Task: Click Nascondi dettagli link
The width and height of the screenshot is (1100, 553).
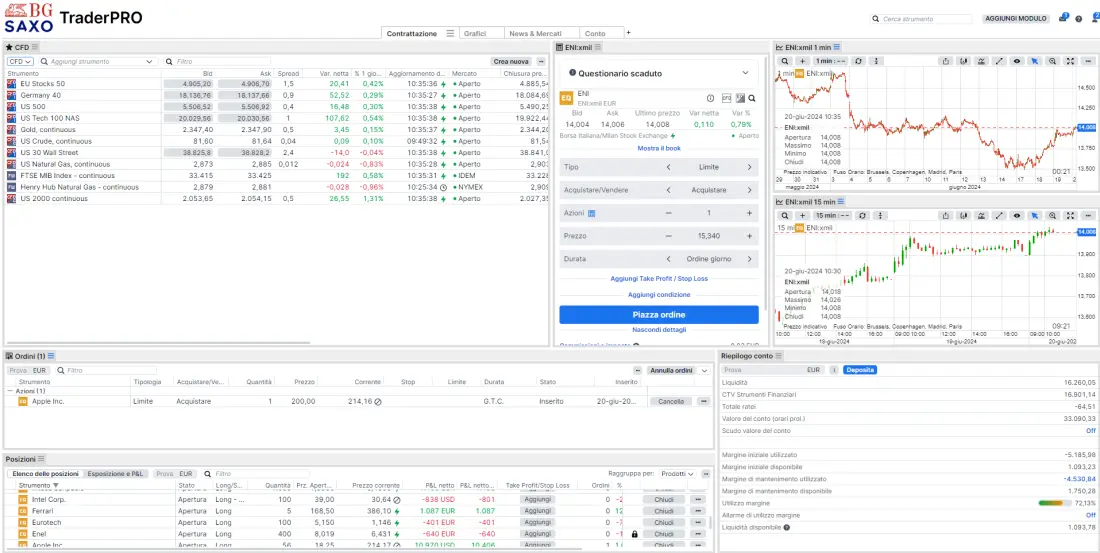Action: pyautogui.click(x=659, y=330)
